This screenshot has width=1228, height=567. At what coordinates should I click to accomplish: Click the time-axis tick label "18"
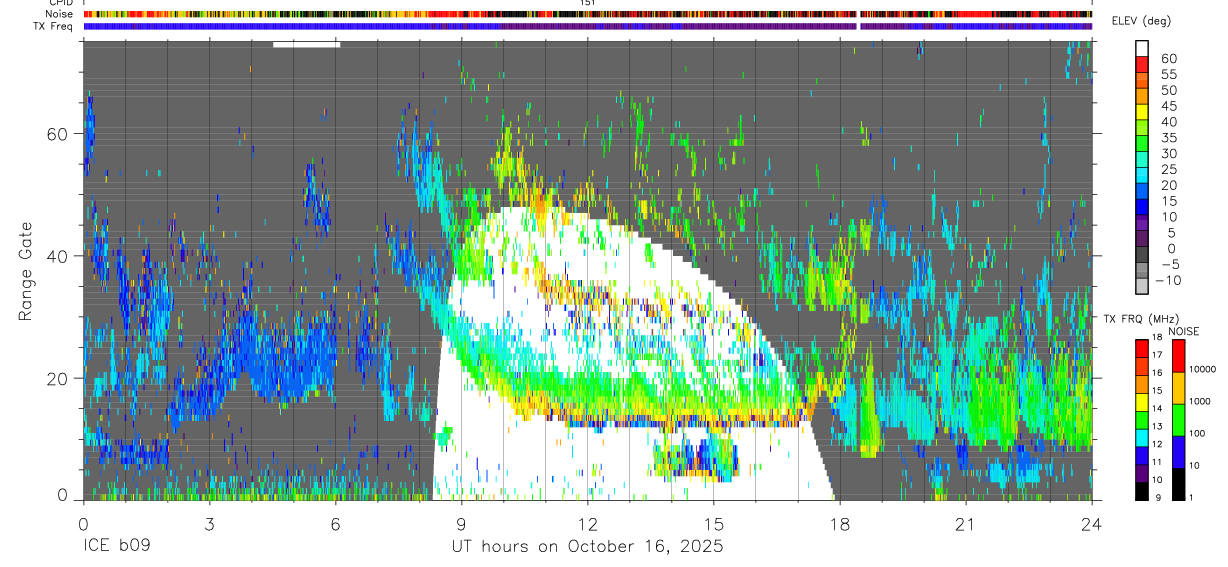(x=840, y=525)
